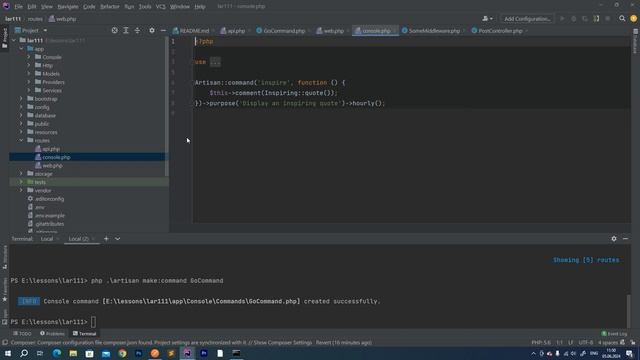
Task: Click Add Configuration button
Action: click(x=527, y=19)
